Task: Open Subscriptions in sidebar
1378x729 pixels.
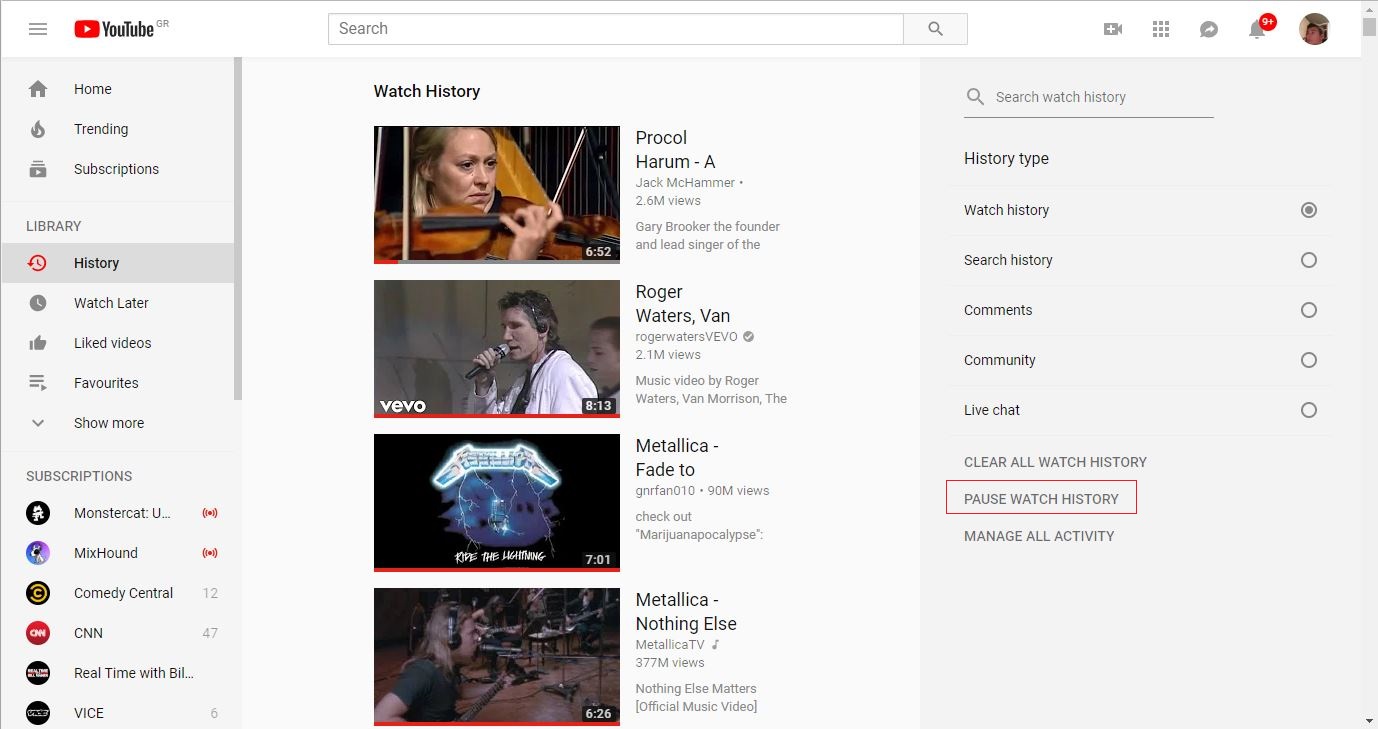Action: click(117, 169)
